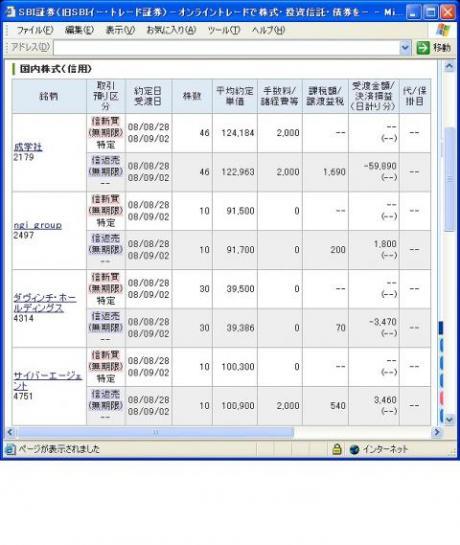
Task: Click the page-loaded status bar icon
Action: click(x=10, y=449)
